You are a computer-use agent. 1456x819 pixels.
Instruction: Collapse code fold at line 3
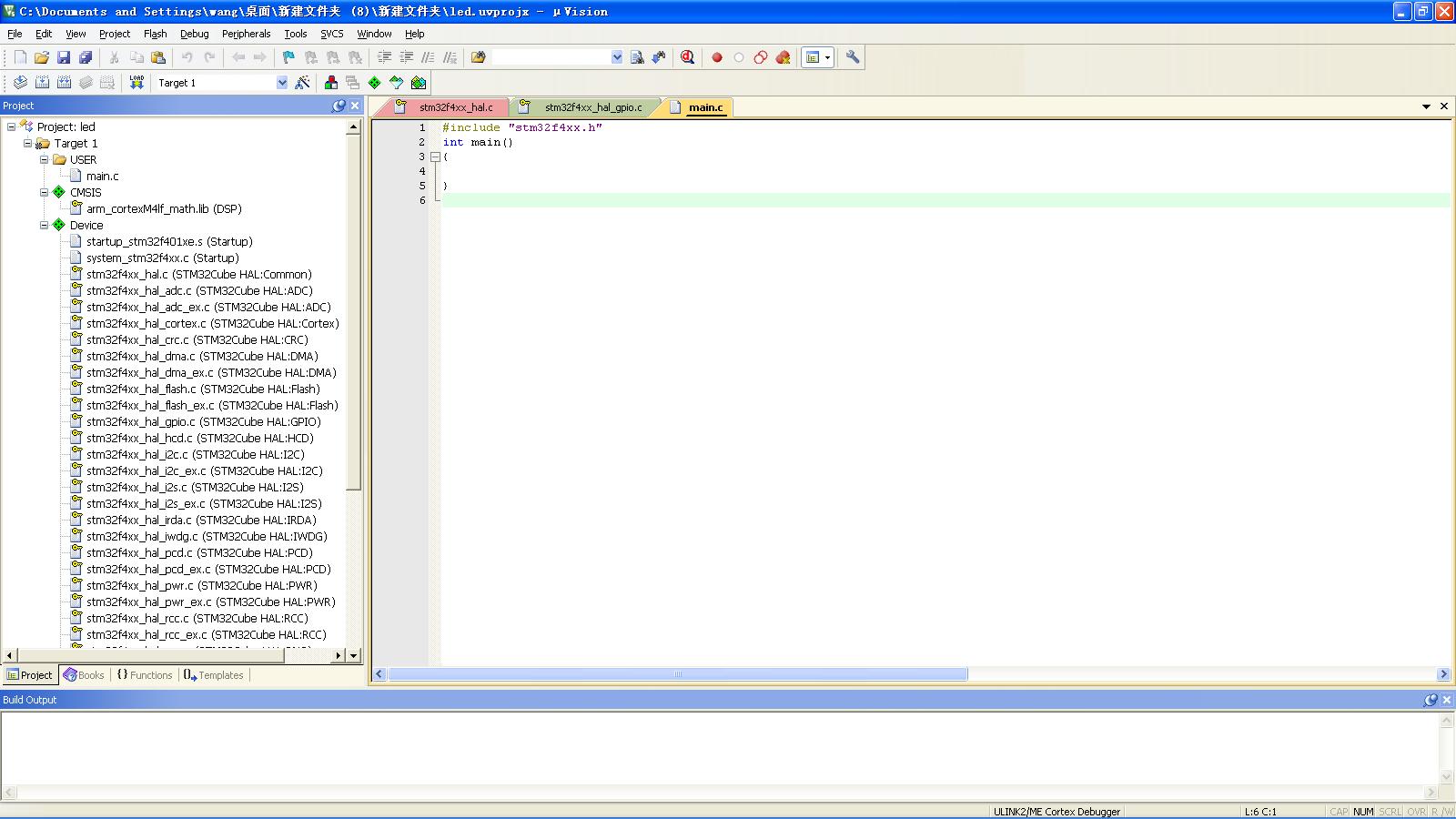(x=435, y=157)
